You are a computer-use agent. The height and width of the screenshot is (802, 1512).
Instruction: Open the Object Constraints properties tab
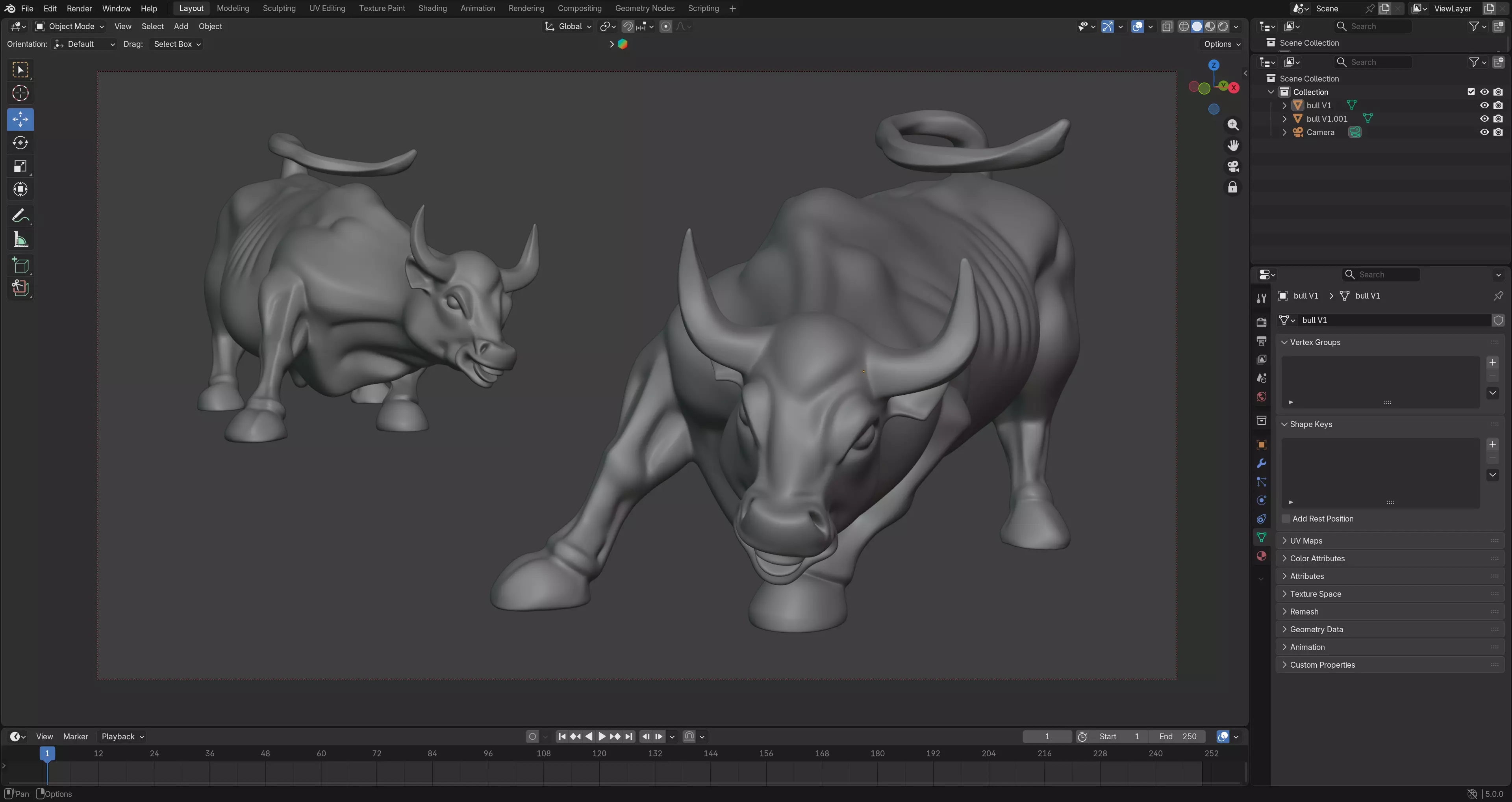pos(1261,519)
